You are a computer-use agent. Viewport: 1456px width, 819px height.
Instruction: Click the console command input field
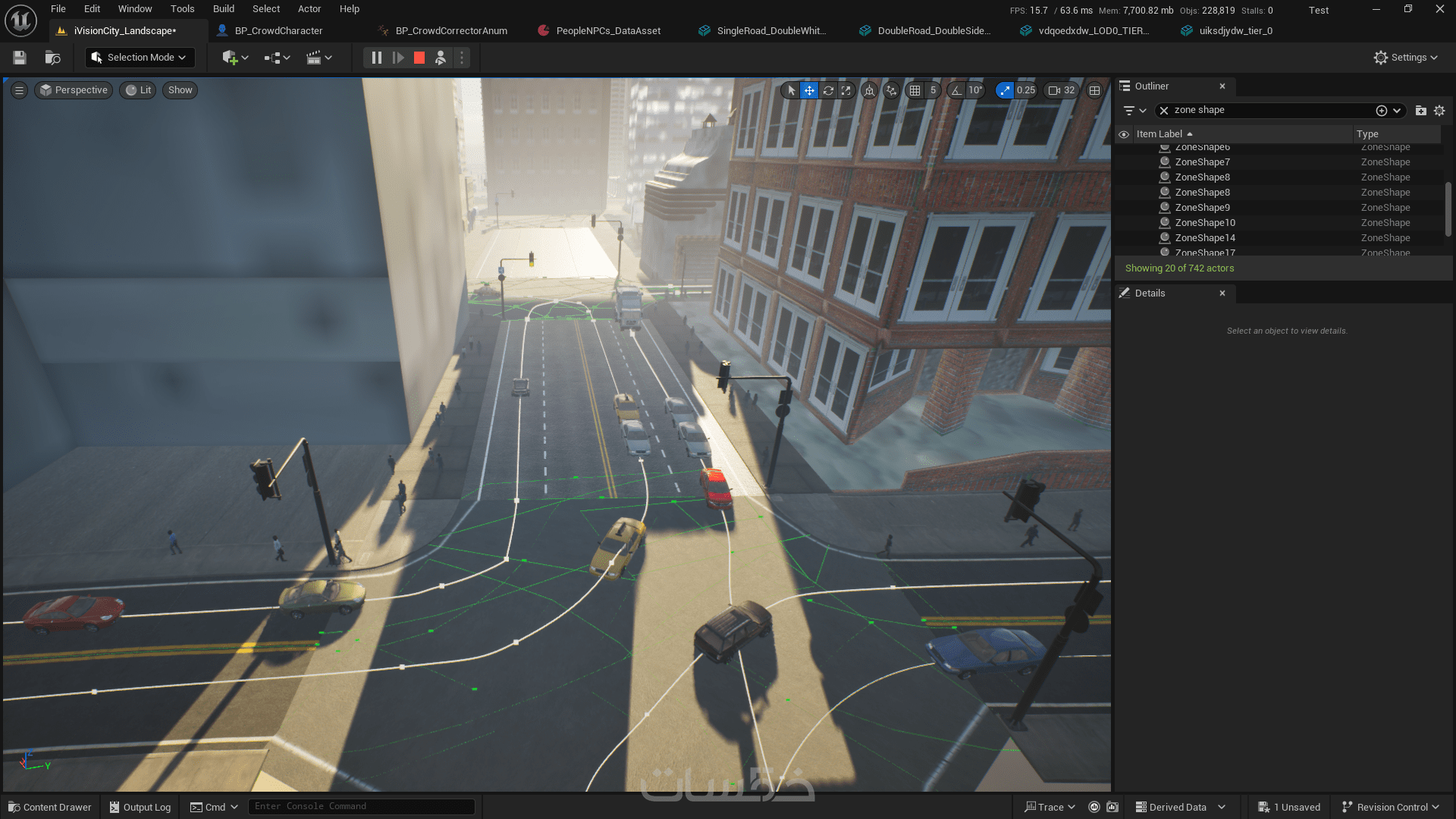362,806
